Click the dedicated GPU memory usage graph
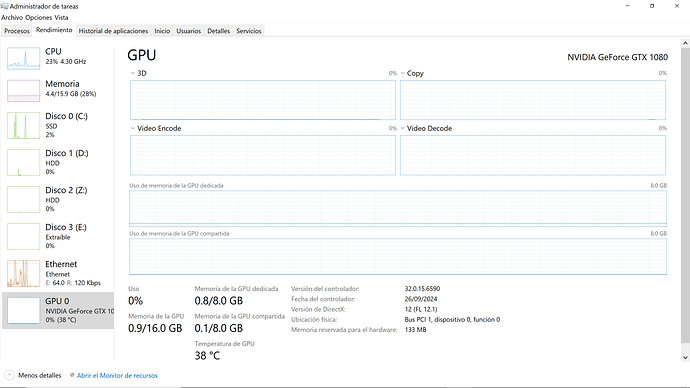 click(398, 208)
